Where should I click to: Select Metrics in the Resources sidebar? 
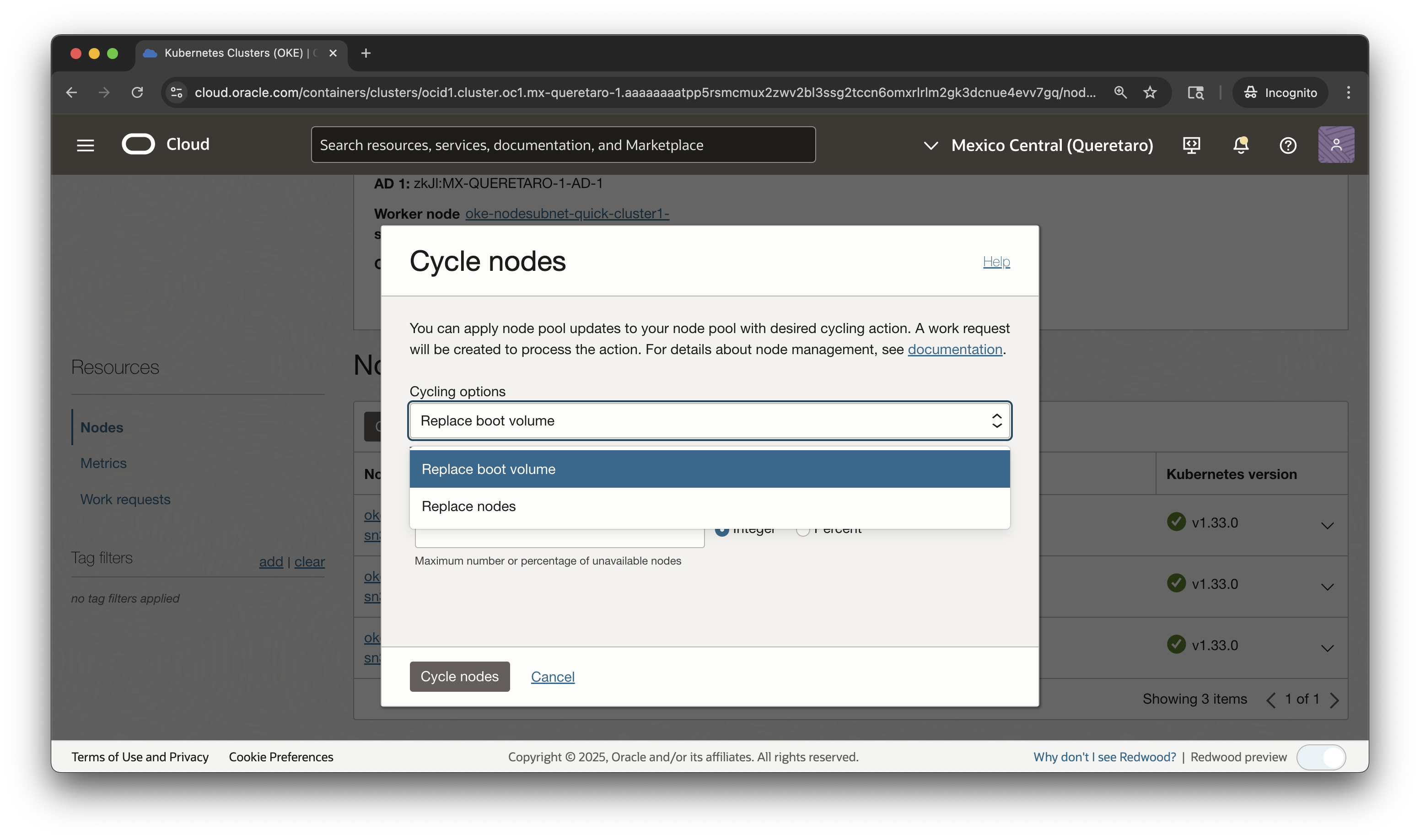(103, 463)
